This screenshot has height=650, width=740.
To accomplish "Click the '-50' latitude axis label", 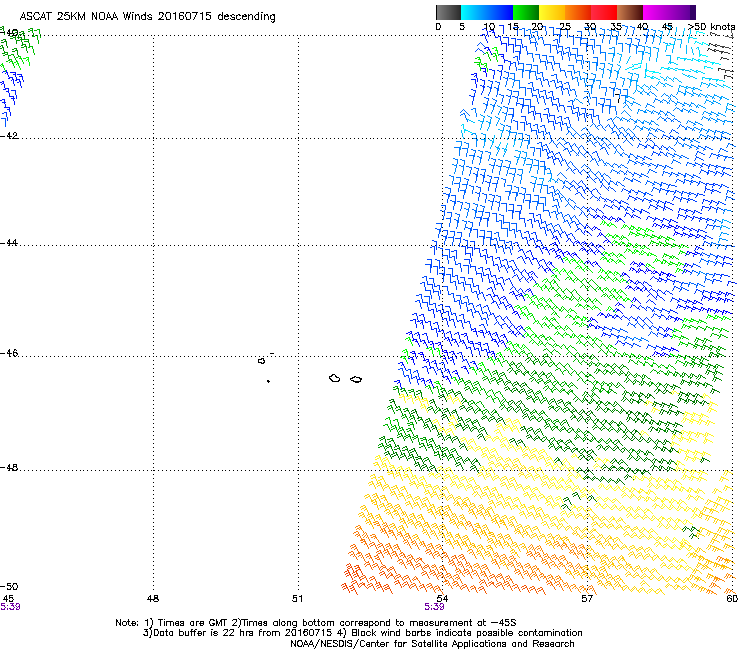I will coord(9,586).
